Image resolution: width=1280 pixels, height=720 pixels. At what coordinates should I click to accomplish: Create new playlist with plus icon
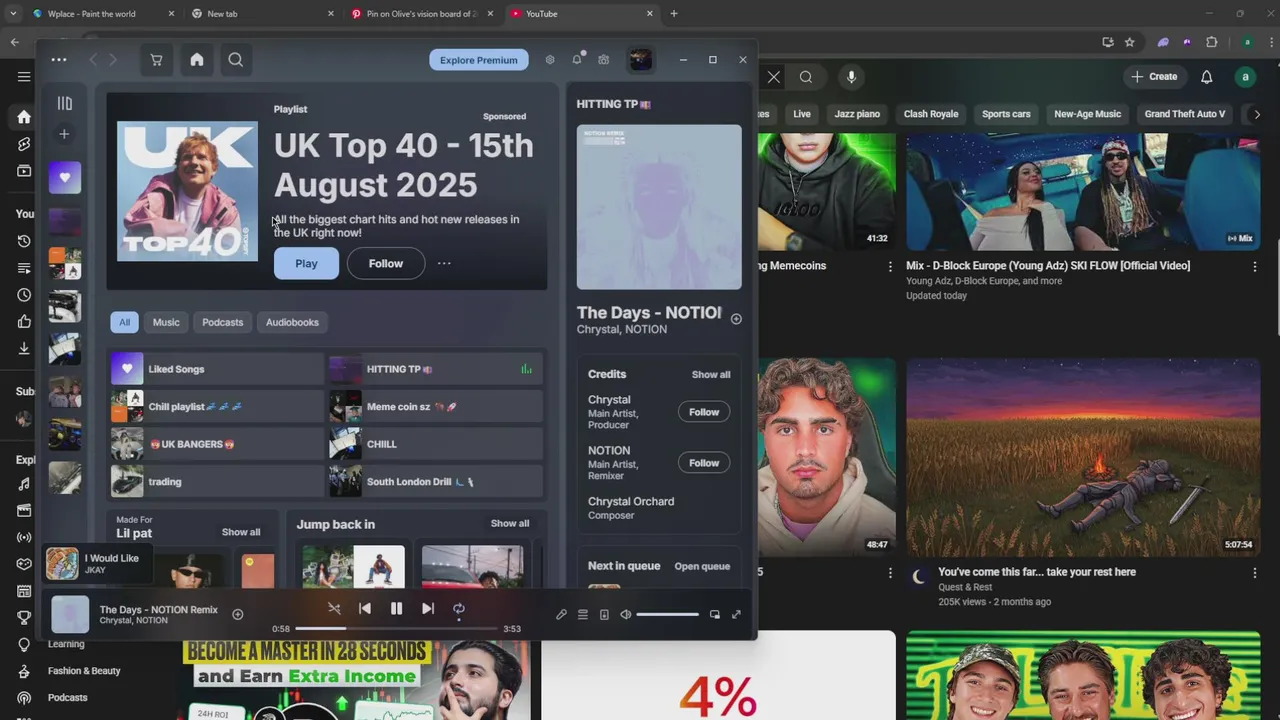65,134
